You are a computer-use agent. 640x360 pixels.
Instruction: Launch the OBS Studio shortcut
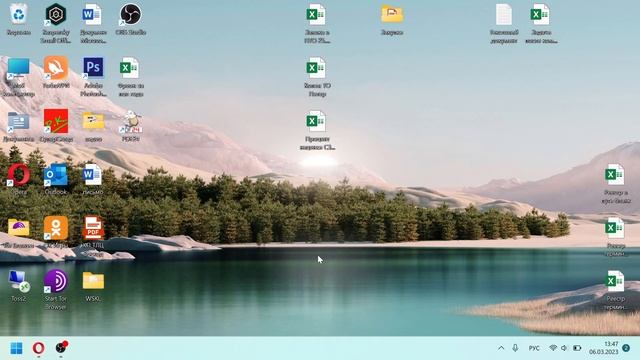(x=131, y=15)
